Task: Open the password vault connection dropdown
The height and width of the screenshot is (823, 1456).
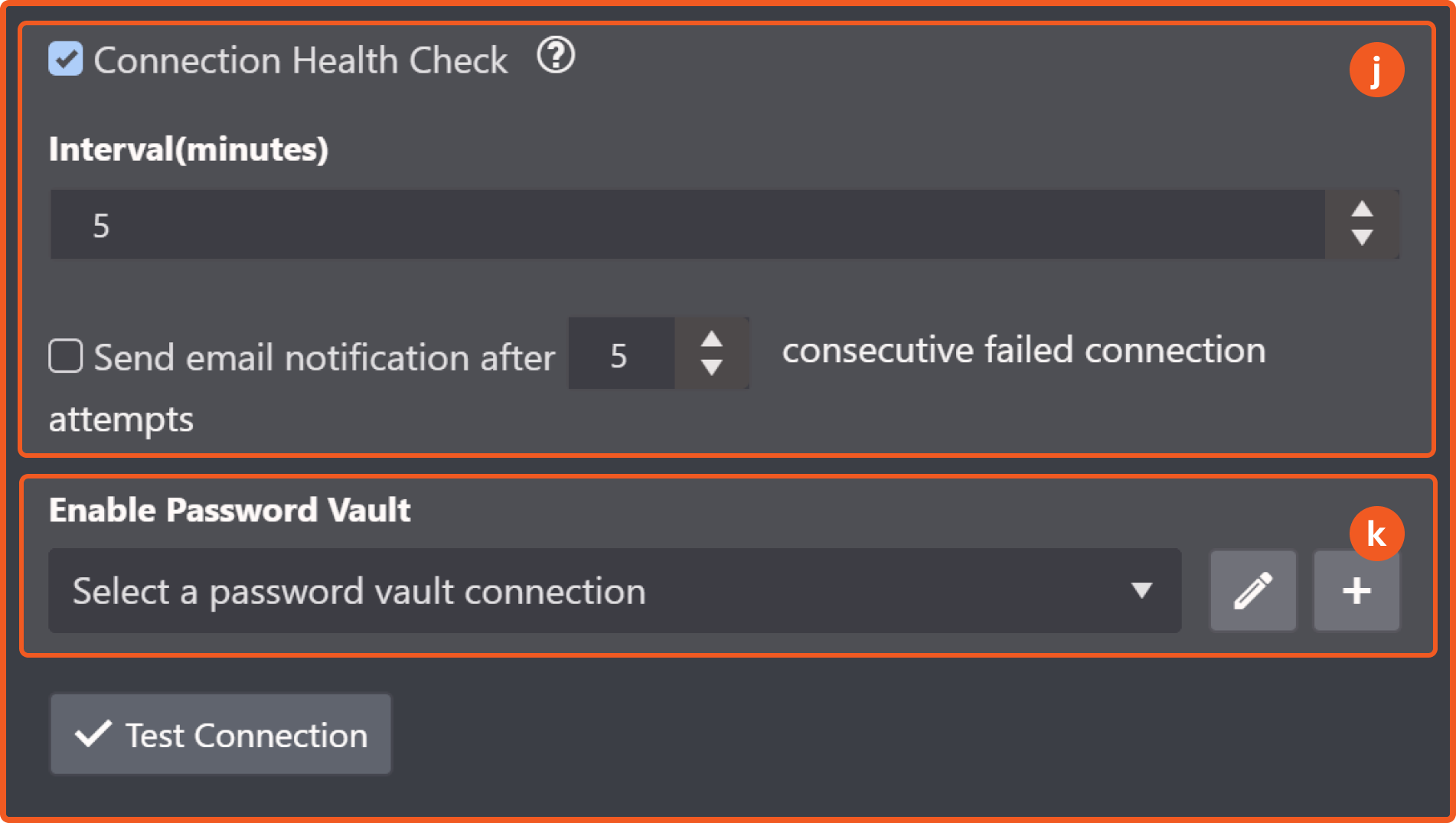Action: click(597, 590)
